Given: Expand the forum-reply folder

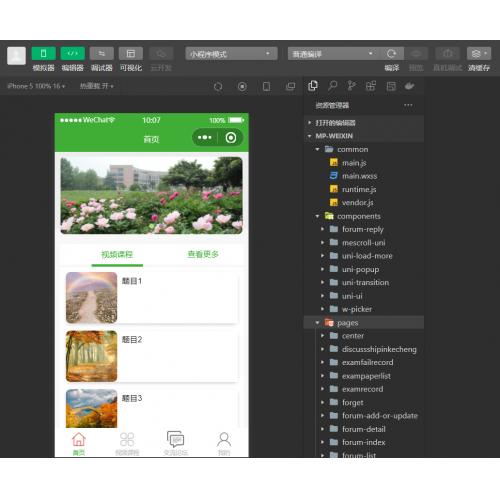Looking at the screenshot, I should click(364, 229).
